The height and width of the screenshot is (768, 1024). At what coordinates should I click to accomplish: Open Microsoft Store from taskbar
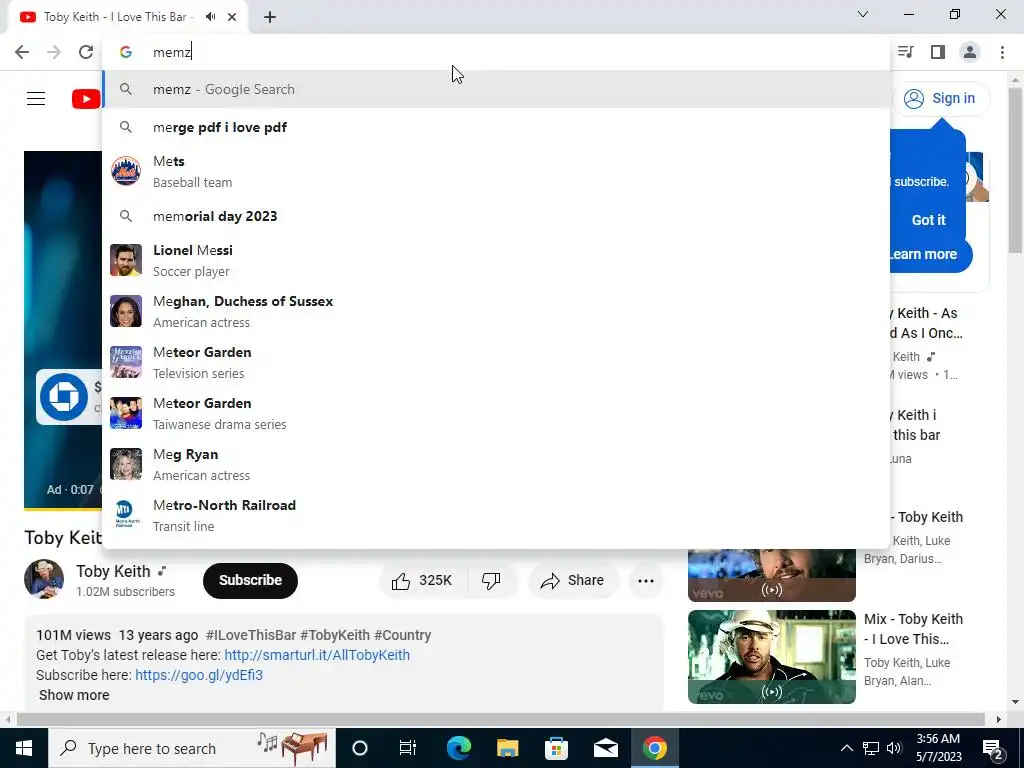[556, 748]
